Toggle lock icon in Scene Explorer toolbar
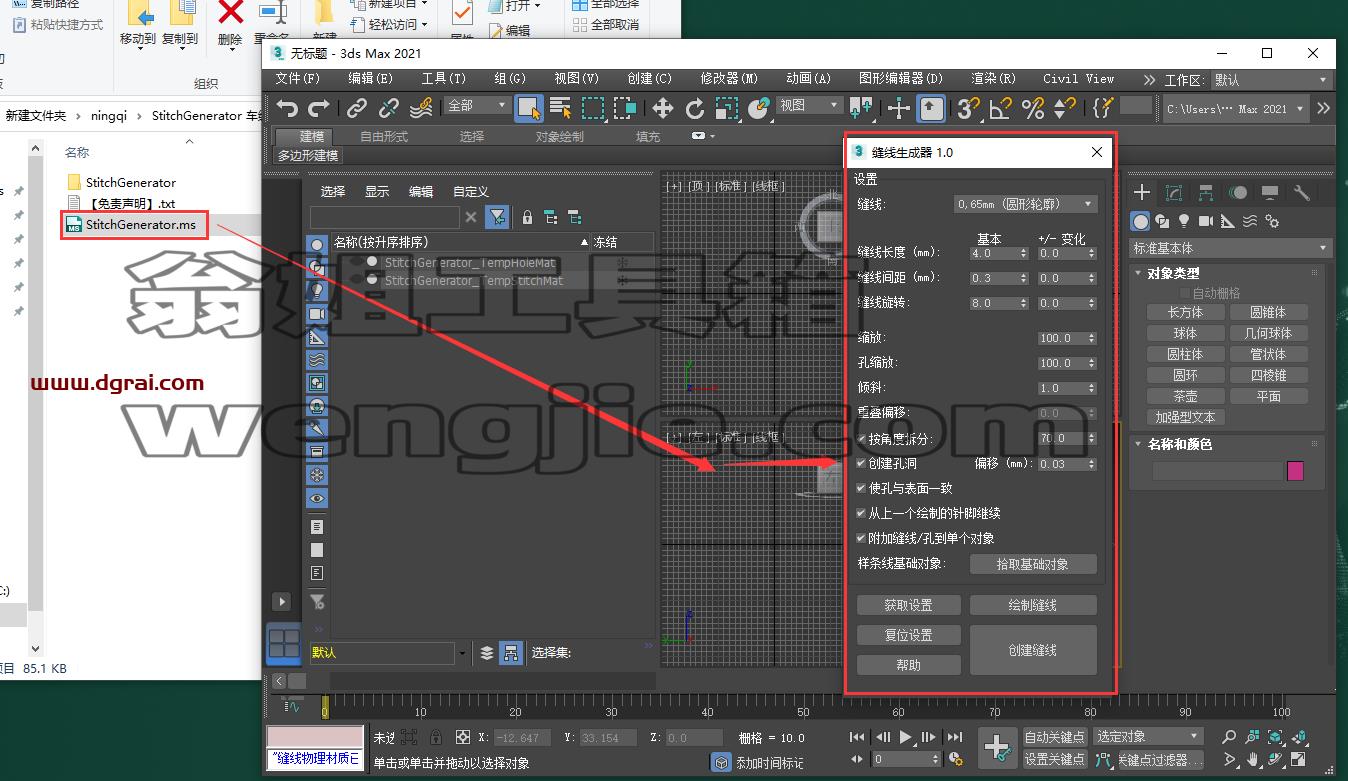 pos(526,217)
